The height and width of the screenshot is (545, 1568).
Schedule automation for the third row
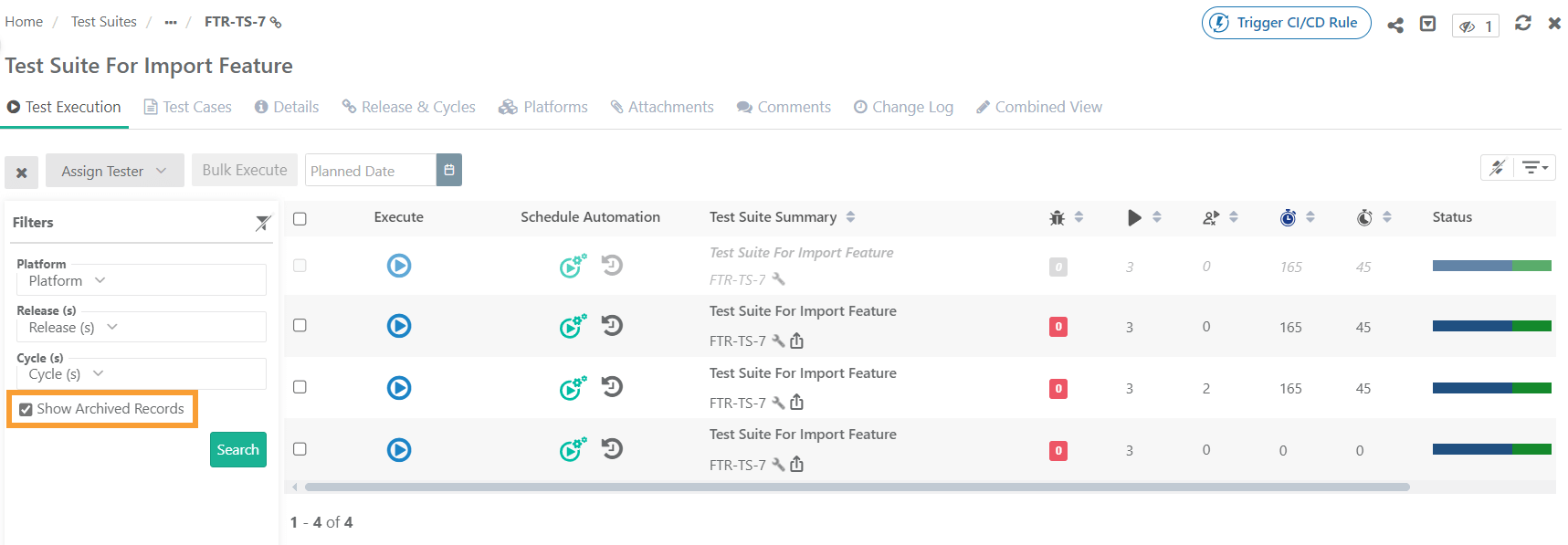pos(573,388)
